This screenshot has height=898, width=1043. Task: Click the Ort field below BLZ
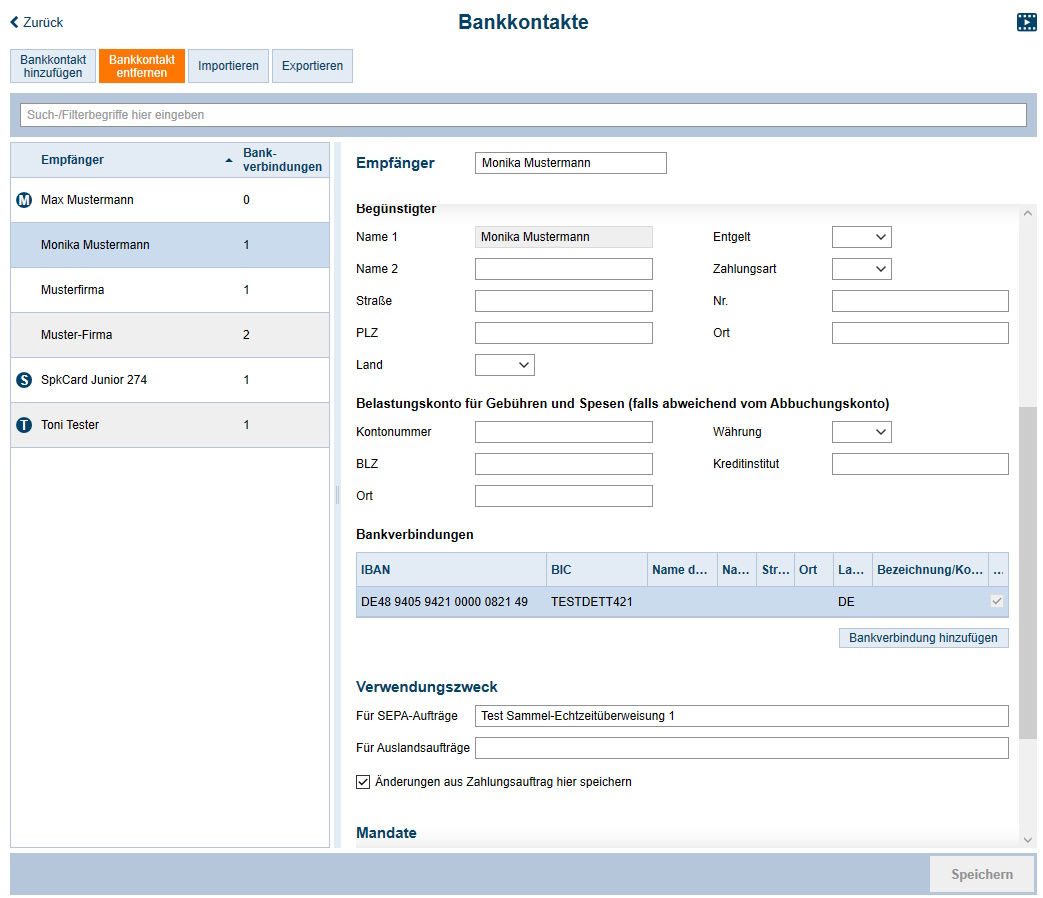point(563,496)
